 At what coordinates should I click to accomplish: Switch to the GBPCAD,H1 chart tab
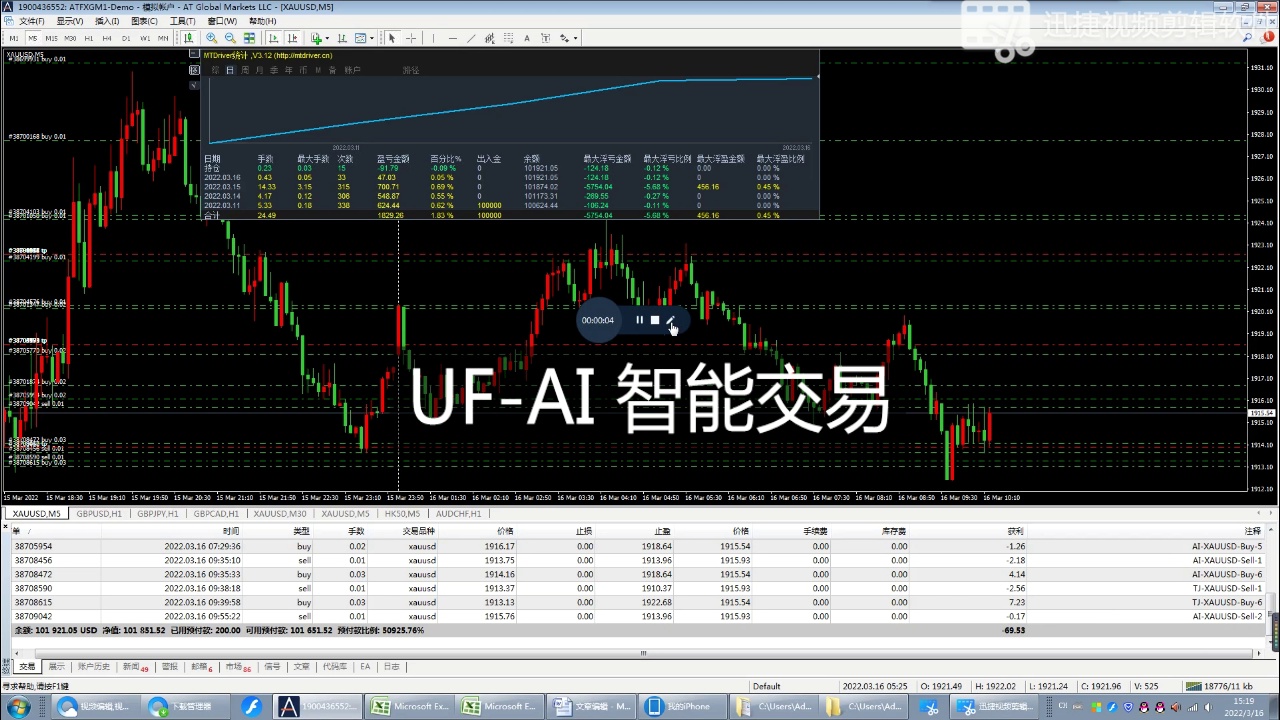pyautogui.click(x=217, y=514)
